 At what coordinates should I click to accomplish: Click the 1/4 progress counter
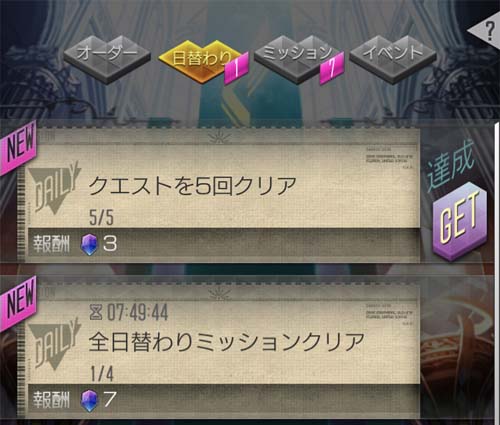coord(102,374)
